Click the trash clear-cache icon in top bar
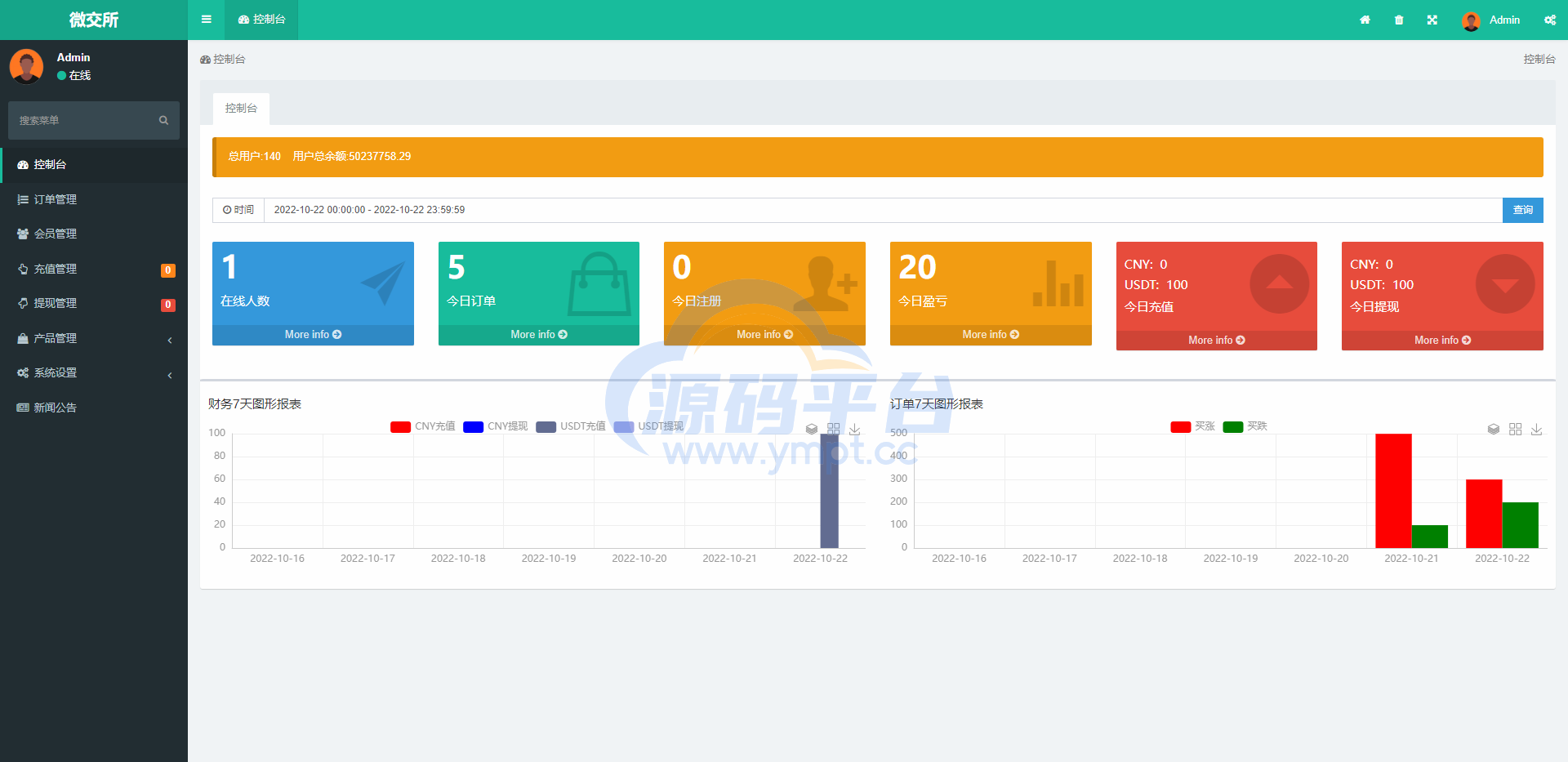Image resolution: width=1568 pixels, height=762 pixels. pos(1399,20)
